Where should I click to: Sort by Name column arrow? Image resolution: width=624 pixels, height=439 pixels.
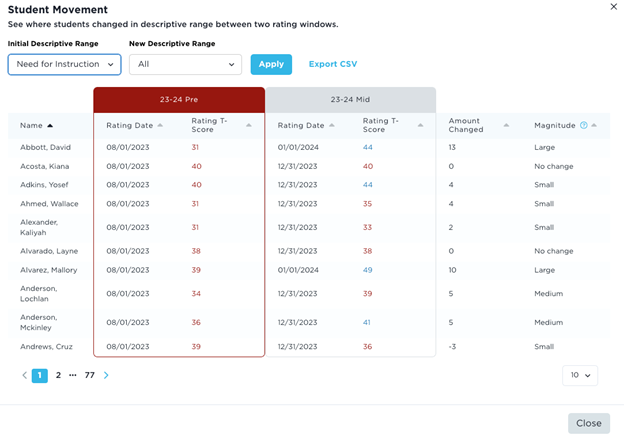pos(50,126)
